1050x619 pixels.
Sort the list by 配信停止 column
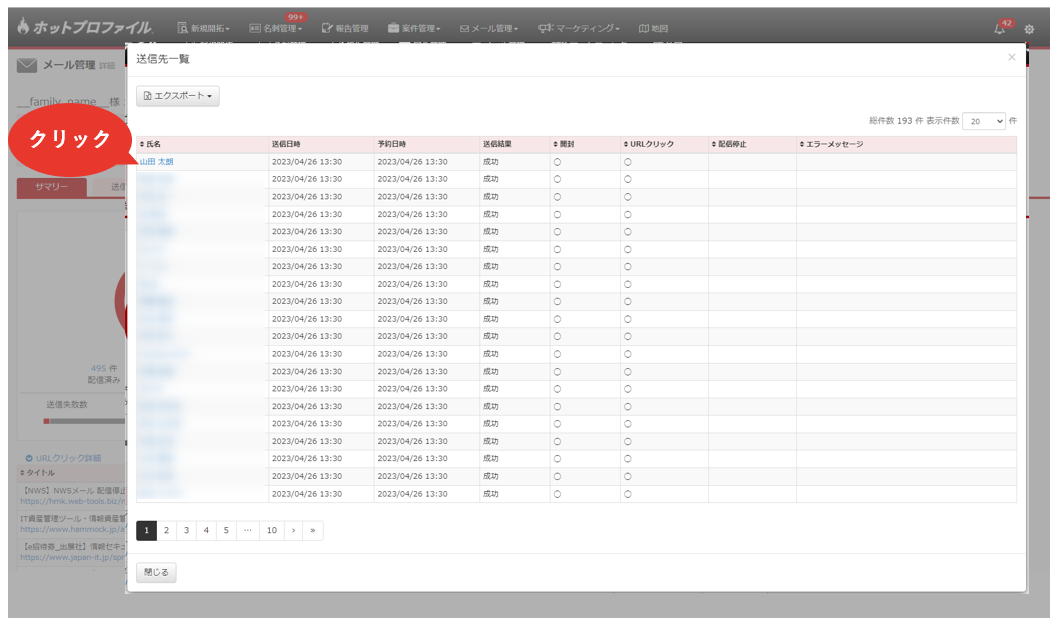tap(729, 144)
